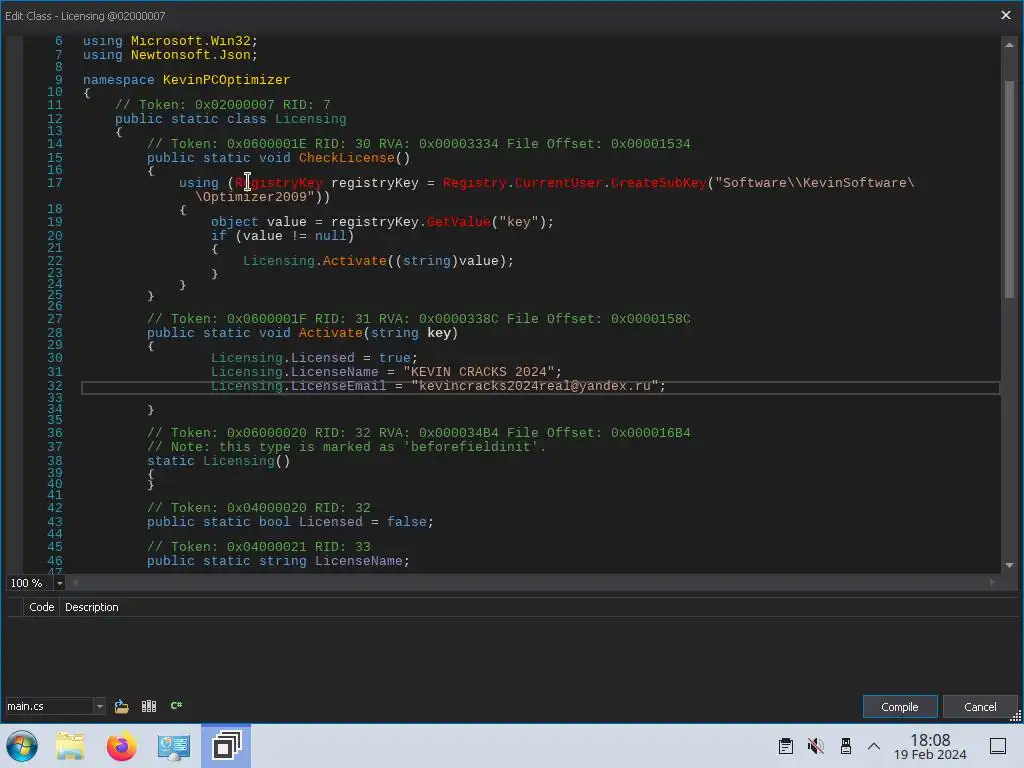Open the Windows Start menu orb
This screenshot has height=768, width=1024.
click(x=22, y=746)
